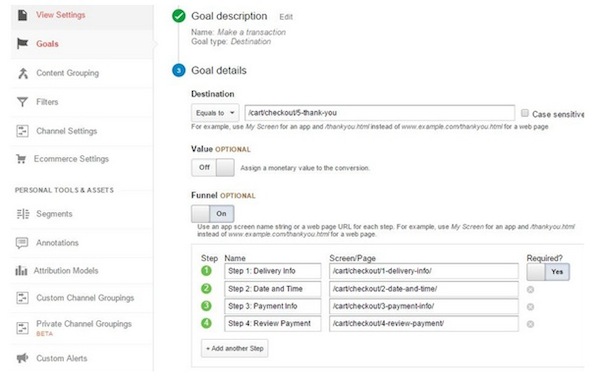The image size is (600, 385).
Task: Click the green step 4 number badge
Action: [x=206, y=323]
